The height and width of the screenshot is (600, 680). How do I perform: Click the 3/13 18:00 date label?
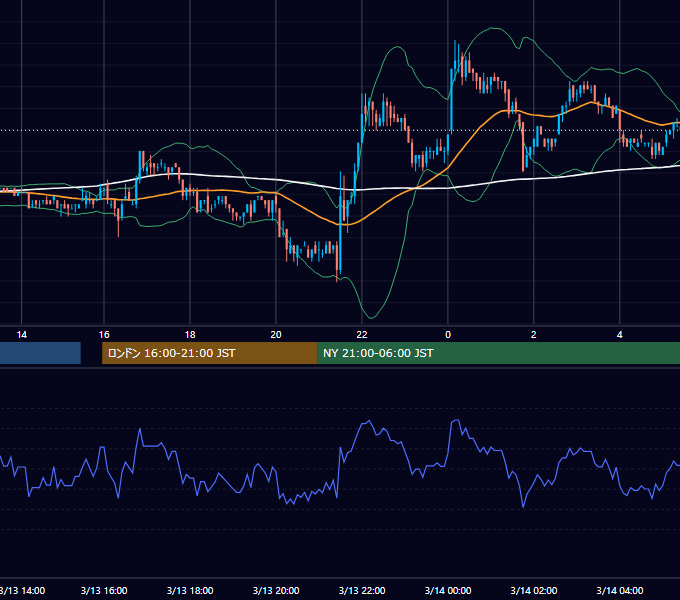tap(190, 590)
